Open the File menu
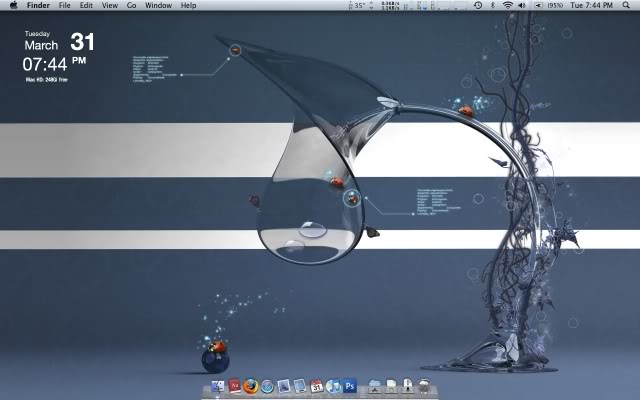The height and width of the screenshot is (400, 640). pyautogui.click(x=64, y=5)
